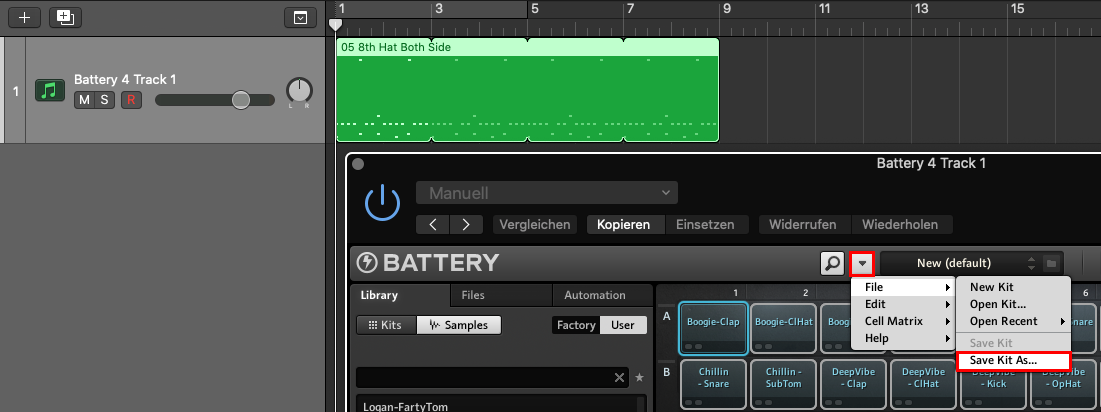Select the Kits browser mode
Screen dimensions: 1101x412
point(386,326)
